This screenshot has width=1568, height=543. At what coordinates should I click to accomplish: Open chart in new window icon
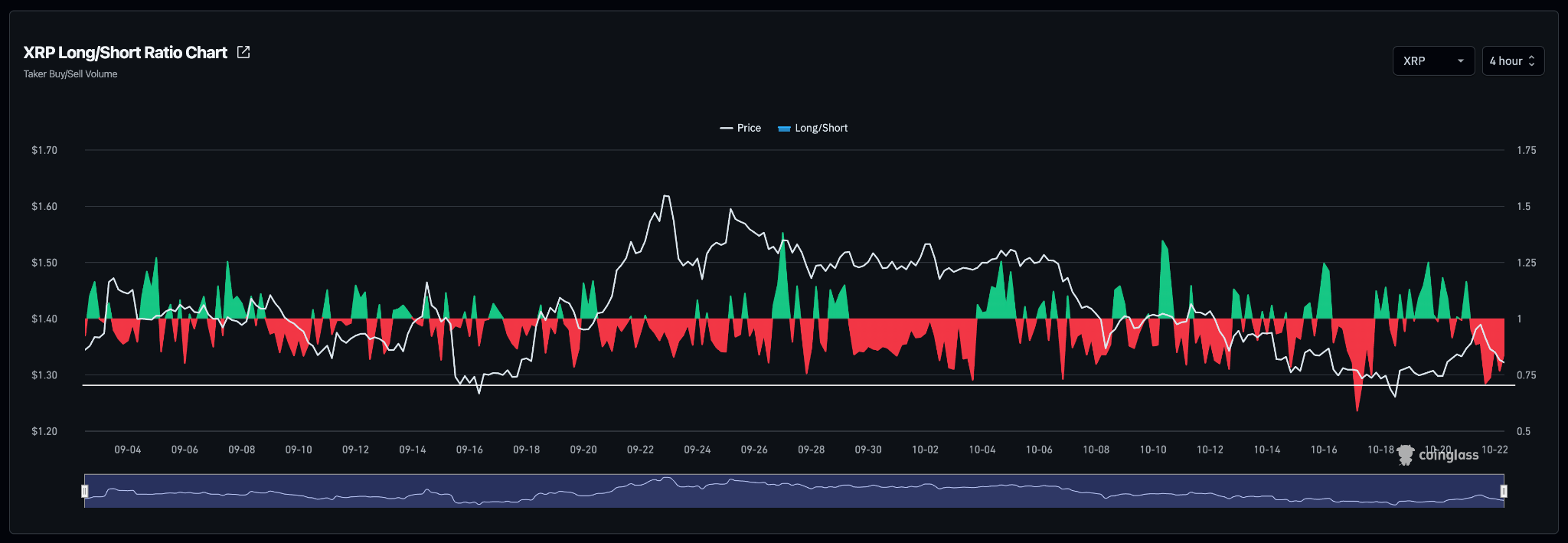coord(243,52)
